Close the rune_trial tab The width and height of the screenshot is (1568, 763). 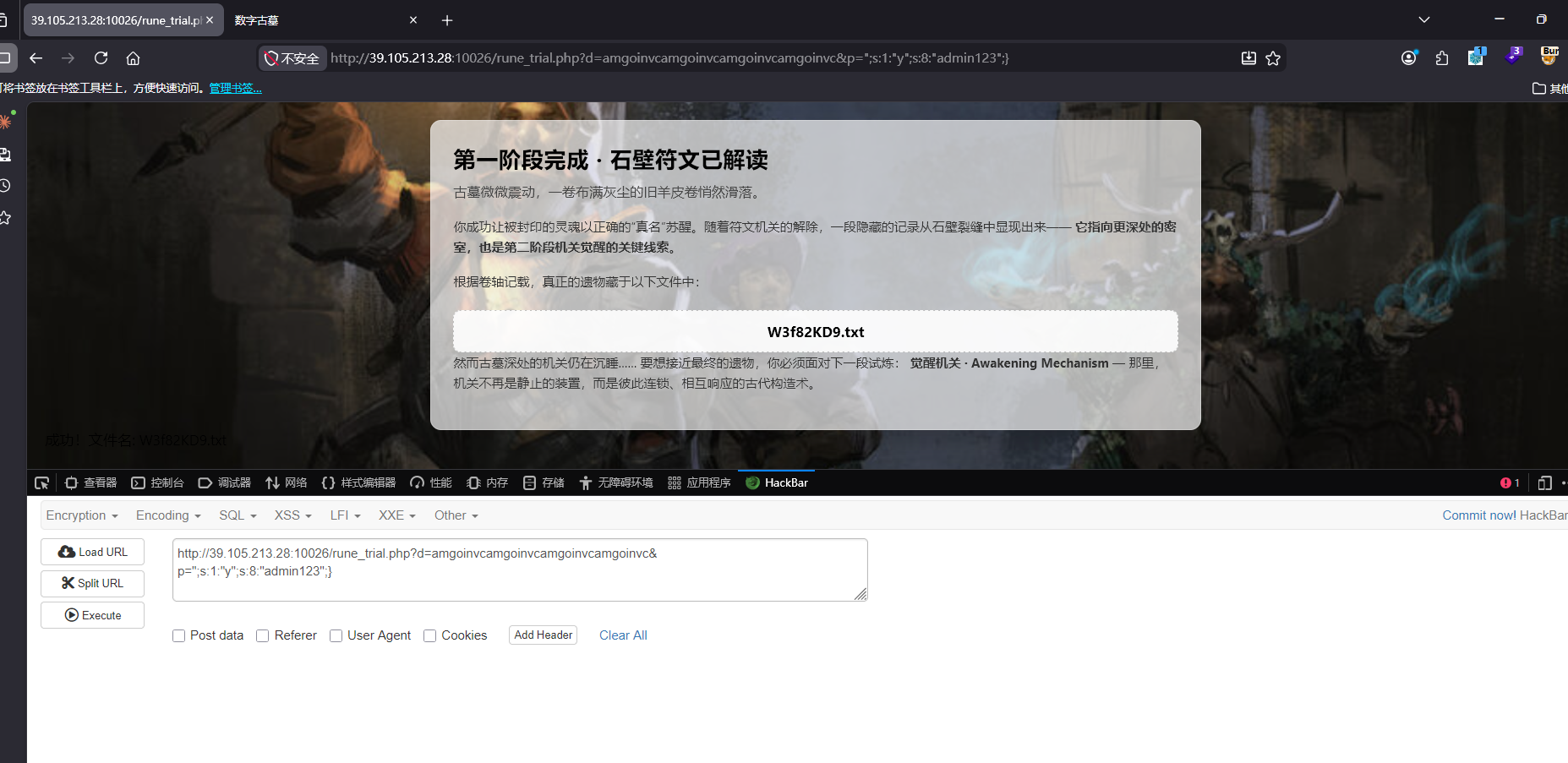(x=210, y=19)
